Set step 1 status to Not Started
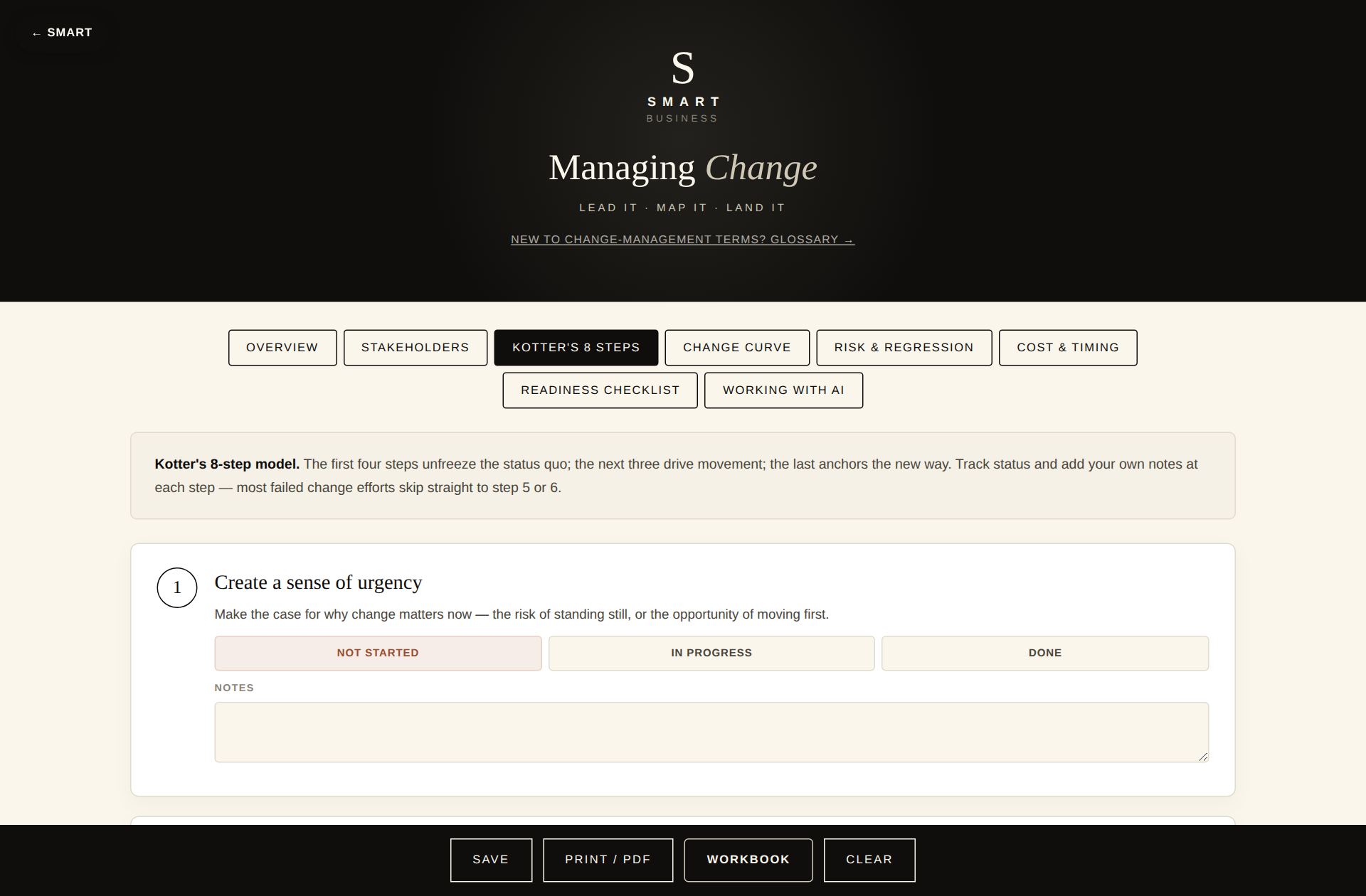Viewport: 1366px width, 896px height. pos(378,653)
